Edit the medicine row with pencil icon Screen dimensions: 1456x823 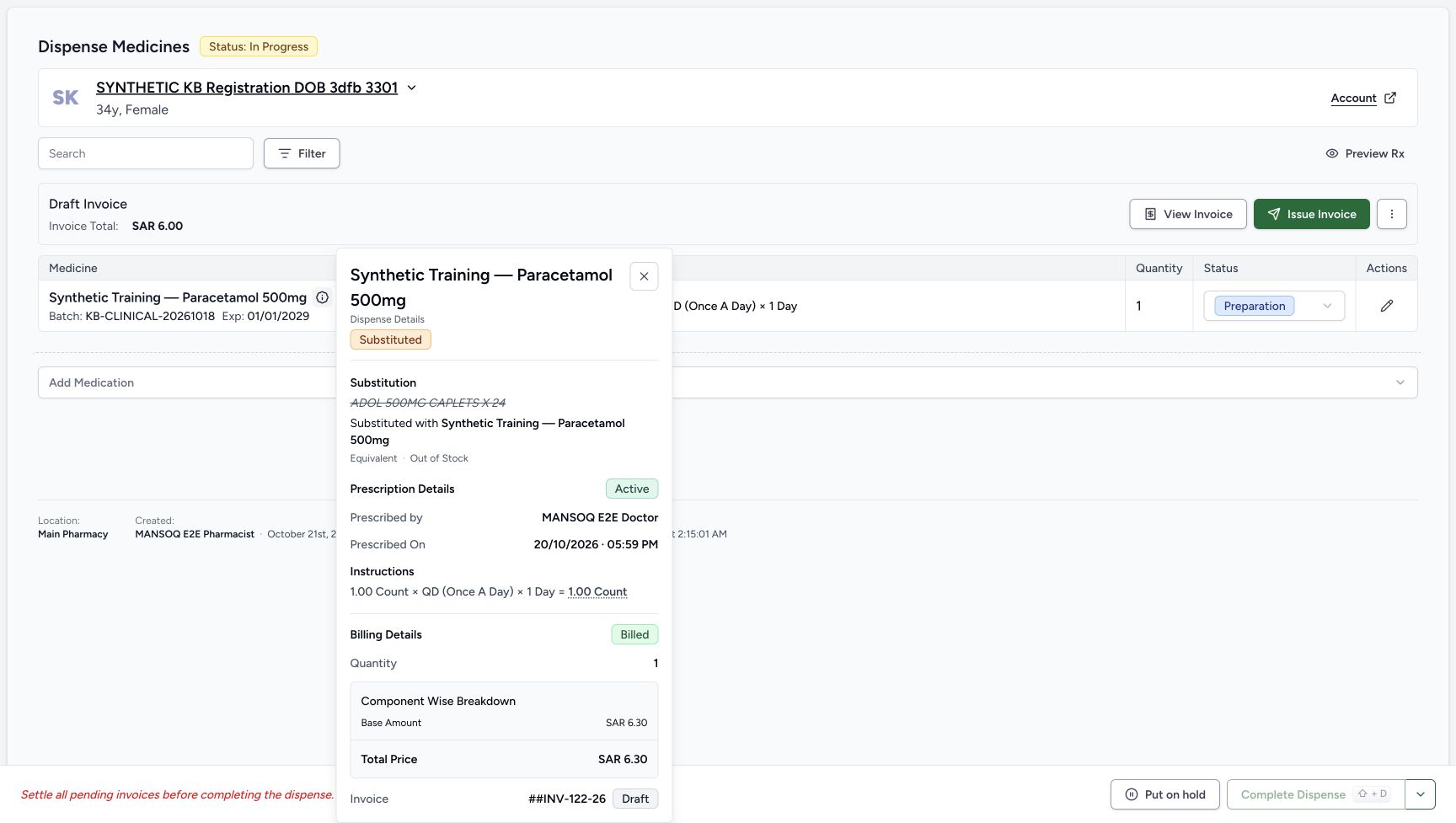pos(1386,306)
